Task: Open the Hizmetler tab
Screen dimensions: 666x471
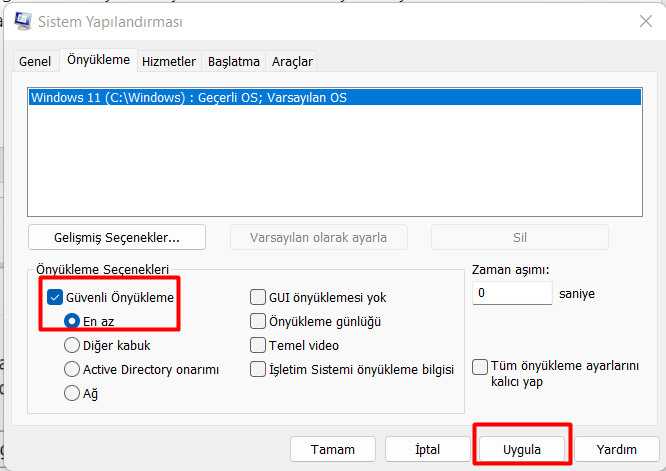Action: [x=169, y=62]
